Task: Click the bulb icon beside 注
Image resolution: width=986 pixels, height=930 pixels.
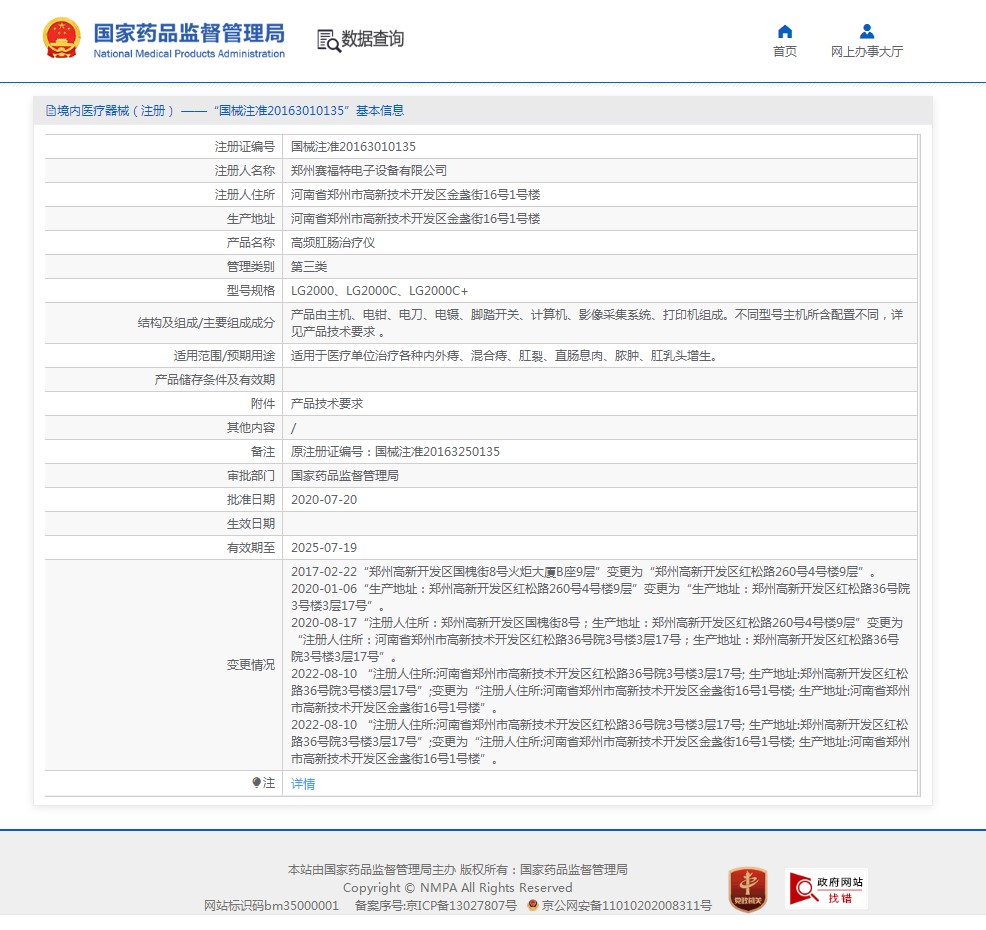Action: (x=257, y=783)
